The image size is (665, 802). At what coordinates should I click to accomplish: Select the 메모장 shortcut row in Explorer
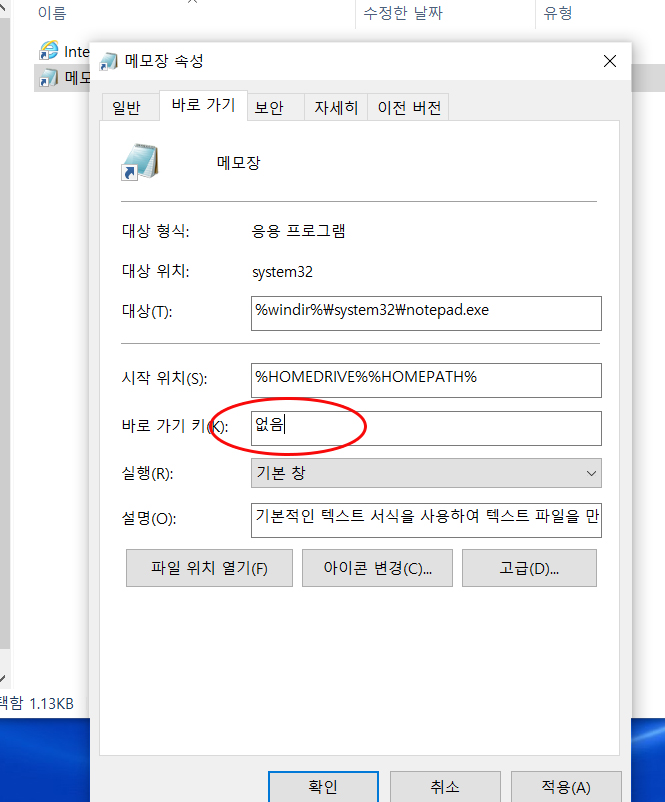(x=64, y=78)
